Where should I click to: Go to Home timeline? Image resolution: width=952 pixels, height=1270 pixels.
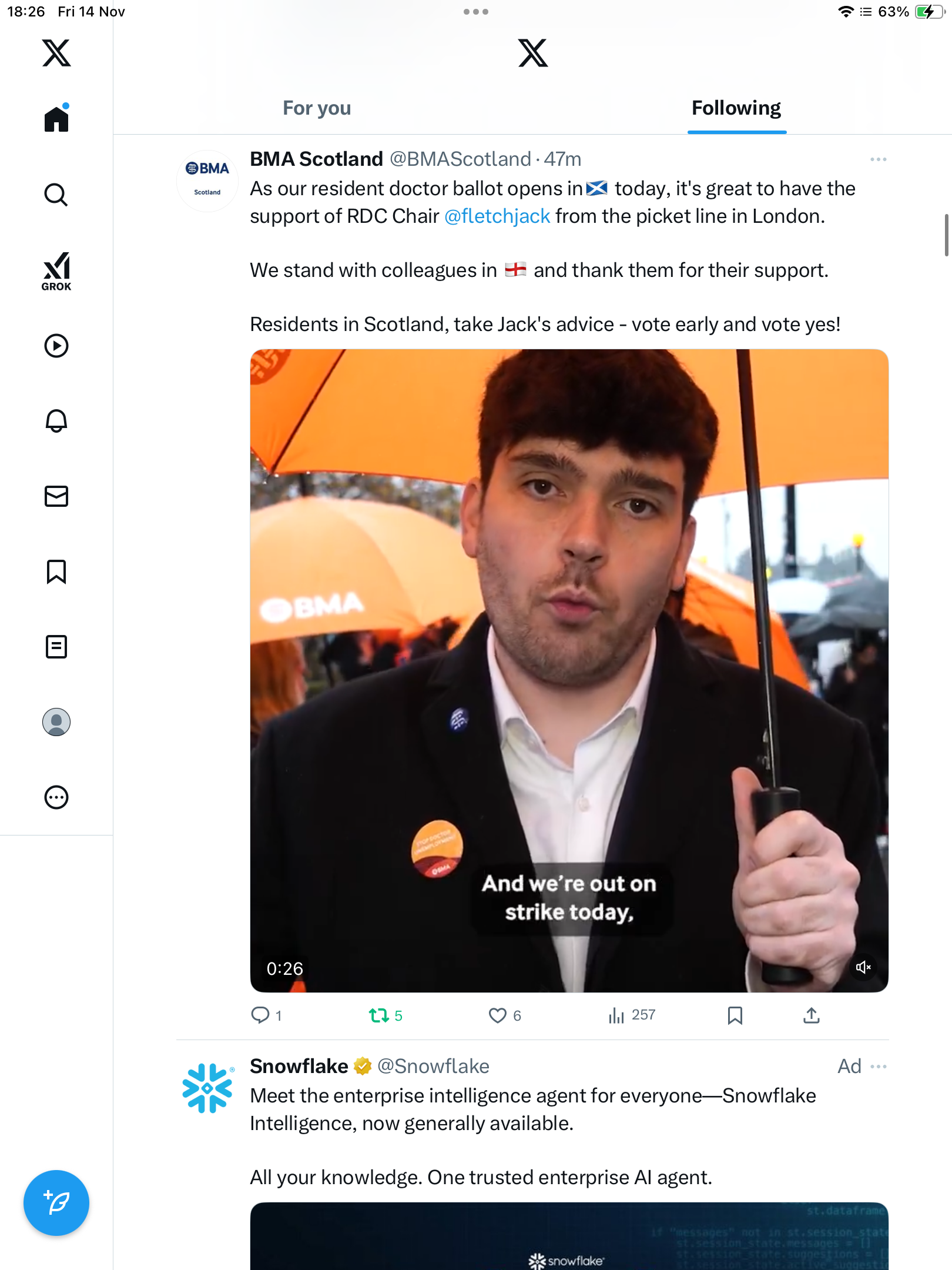tap(56, 119)
